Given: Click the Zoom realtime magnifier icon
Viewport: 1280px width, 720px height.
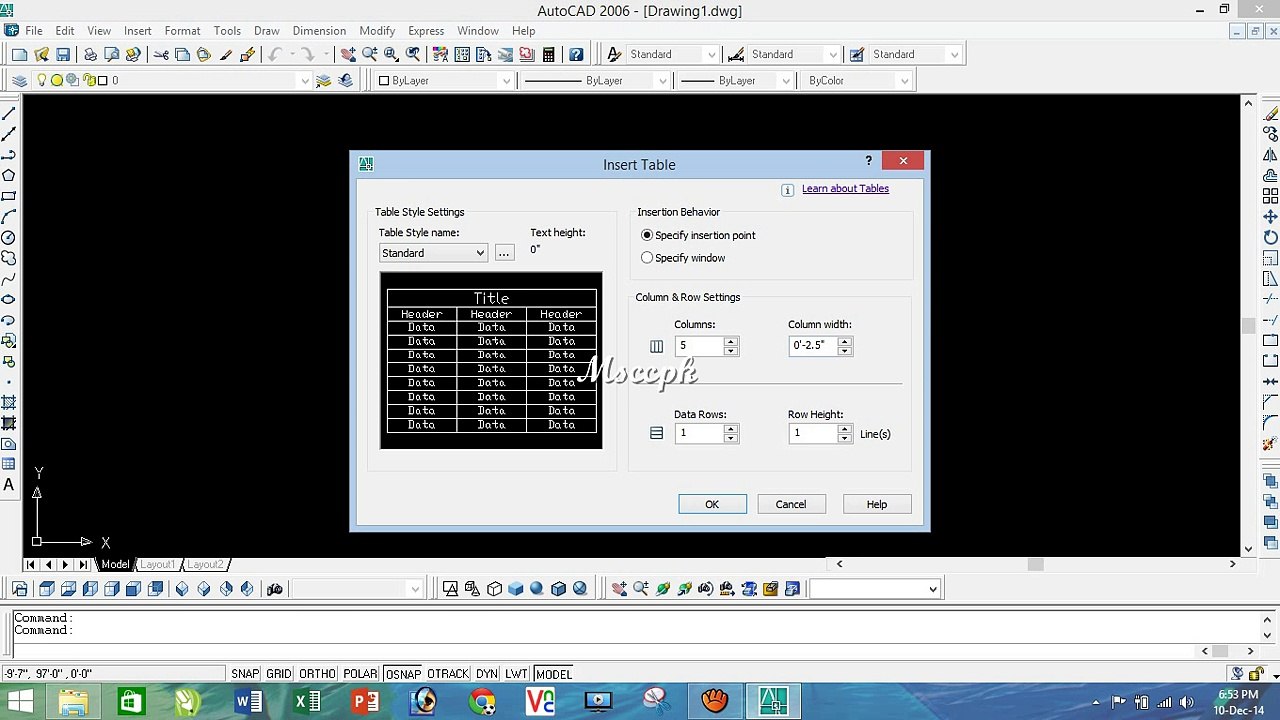Looking at the screenshot, I should [370, 55].
